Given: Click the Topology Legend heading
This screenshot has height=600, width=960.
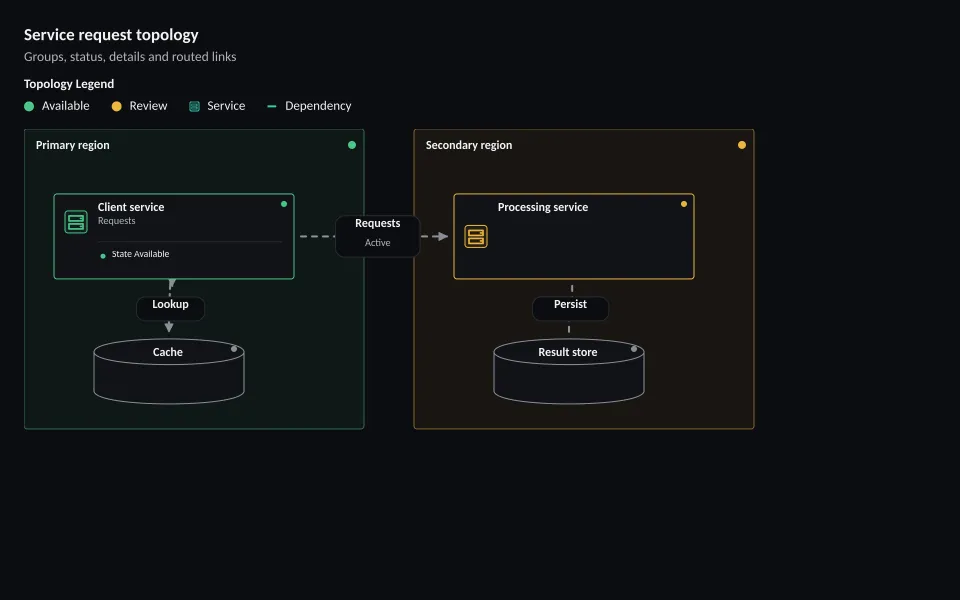Looking at the screenshot, I should 69,84.
